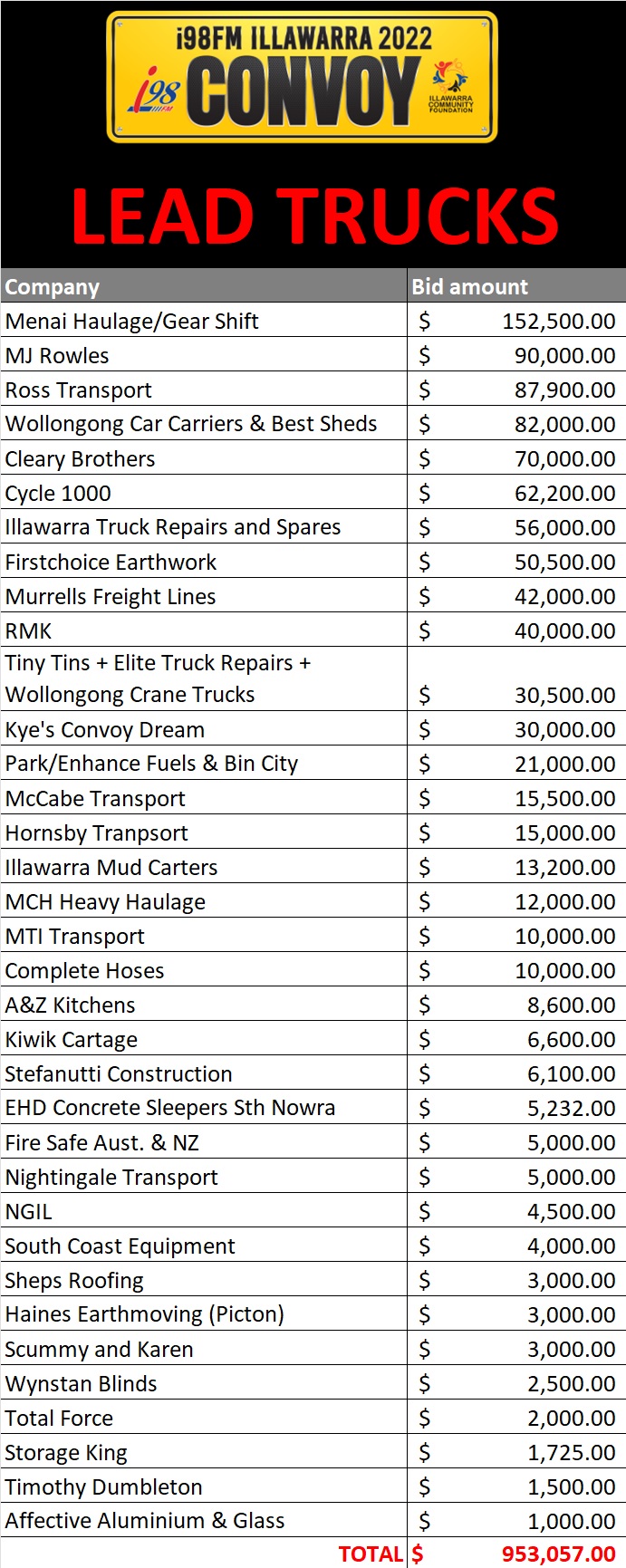This screenshot has width=626, height=1568.
Task: Select the Tiny Tins + Elite Truck Repairs cell
Action: coord(204,678)
